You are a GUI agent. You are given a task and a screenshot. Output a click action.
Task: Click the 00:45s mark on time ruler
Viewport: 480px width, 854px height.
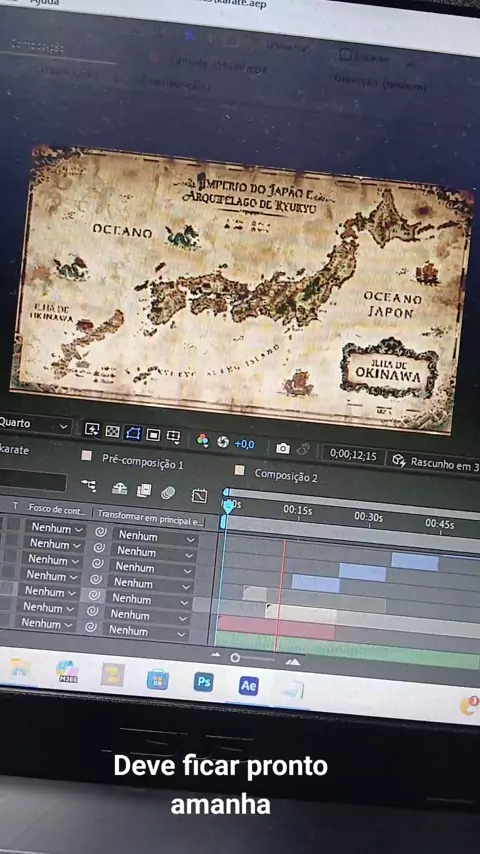click(440, 524)
